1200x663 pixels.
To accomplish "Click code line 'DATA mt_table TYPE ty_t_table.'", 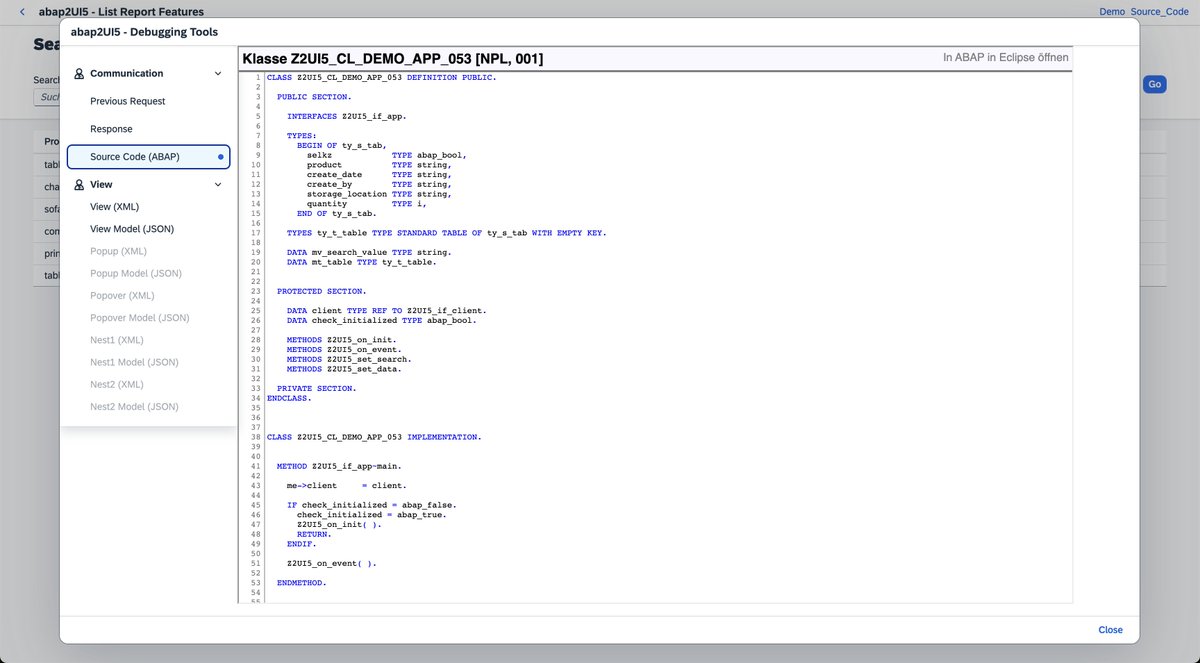I will tap(362, 262).
